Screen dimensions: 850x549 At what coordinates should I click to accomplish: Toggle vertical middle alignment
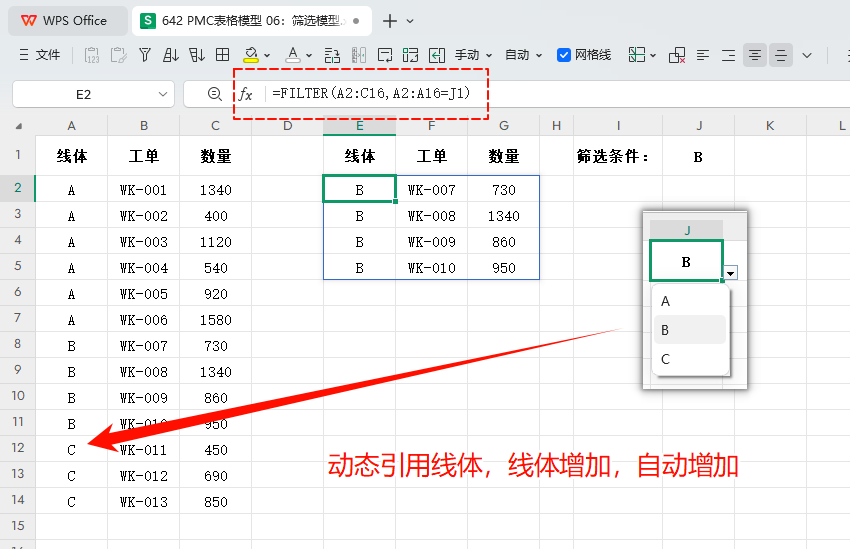[x=781, y=55]
